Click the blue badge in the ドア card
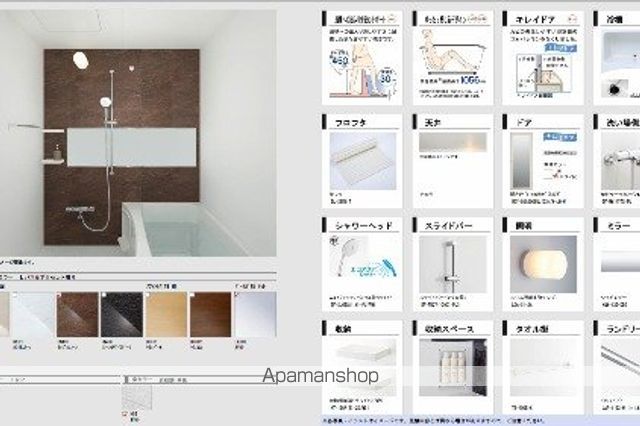640x426 pixels. (x=560, y=137)
